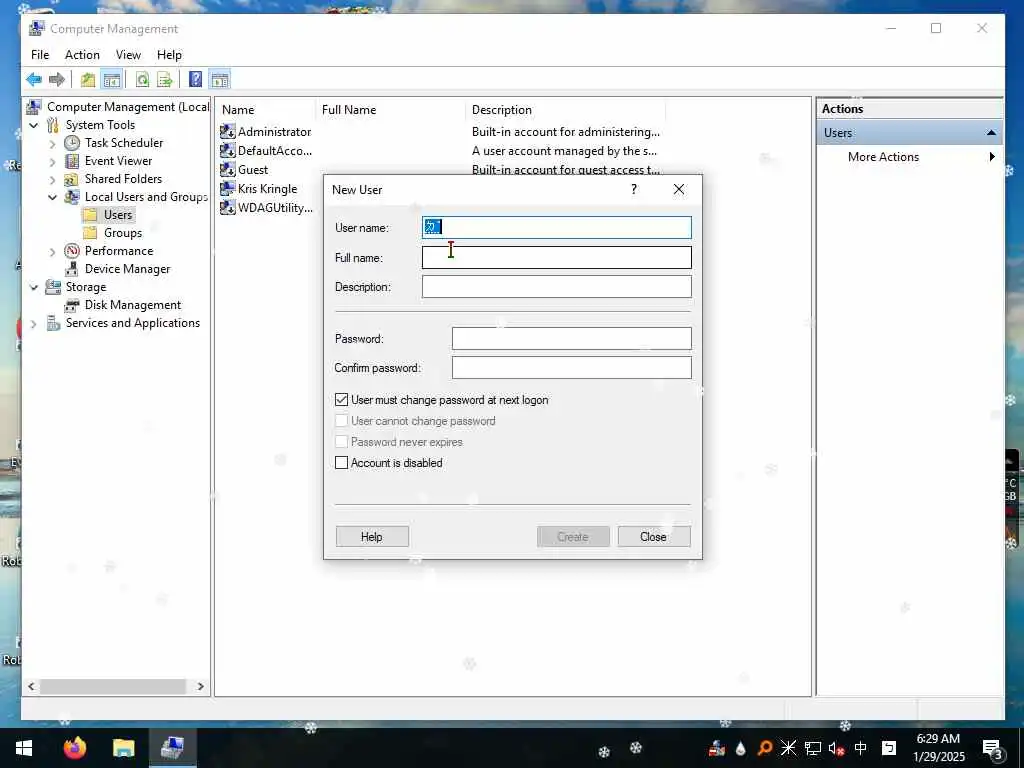This screenshot has height=768, width=1024.
Task: Click into the Description field
Action: [556, 287]
